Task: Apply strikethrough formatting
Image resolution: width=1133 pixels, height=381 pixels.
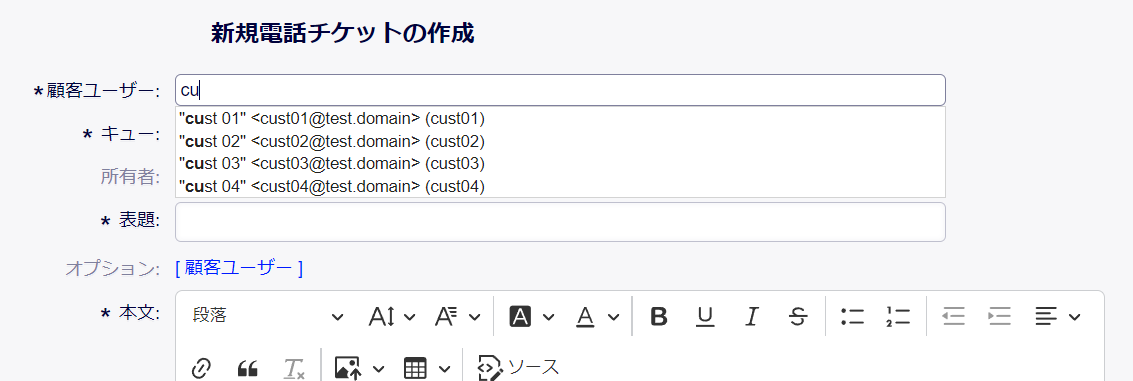Action: coord(798,316)
